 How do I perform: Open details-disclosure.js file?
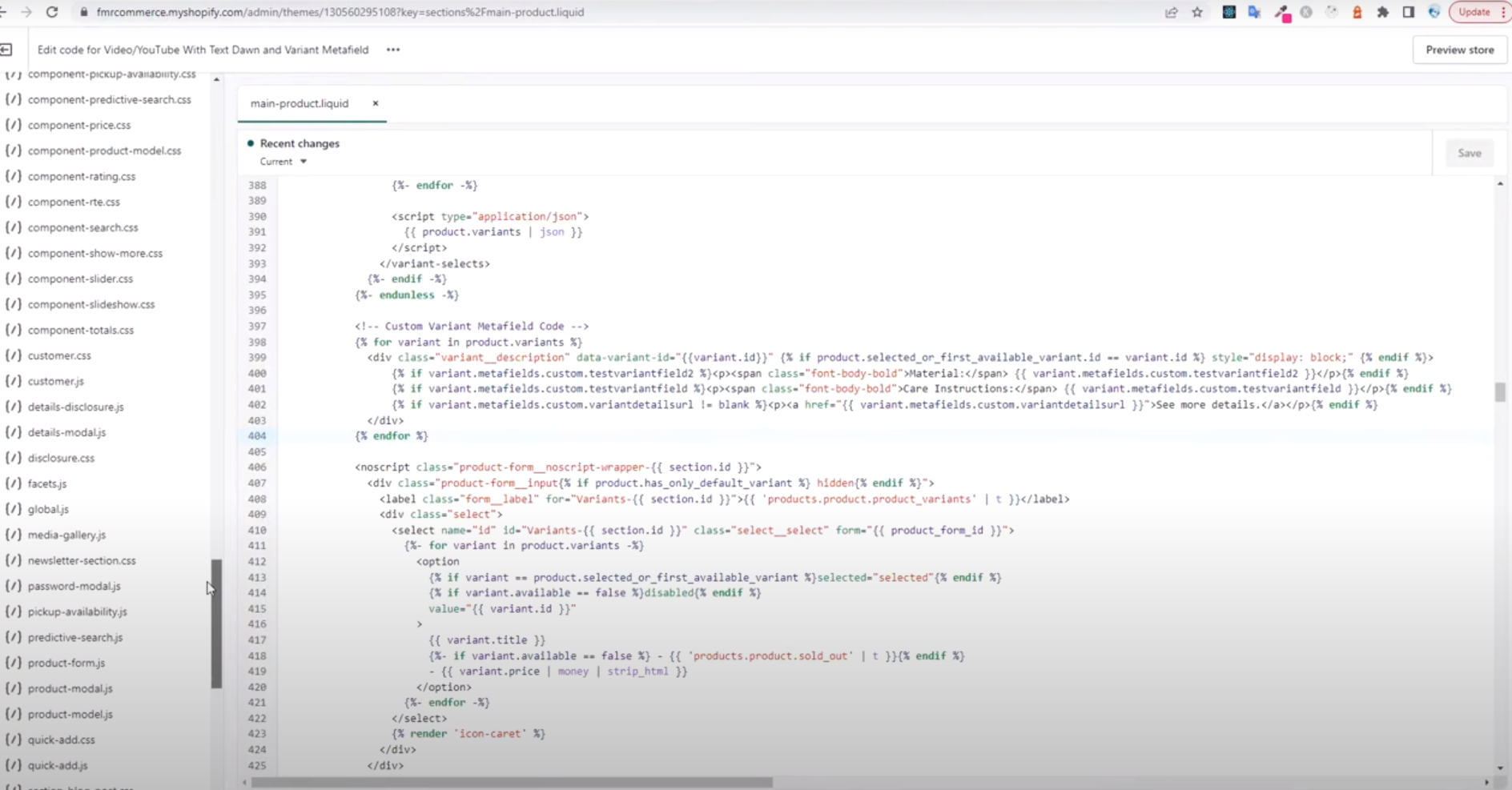coord(75,407)
